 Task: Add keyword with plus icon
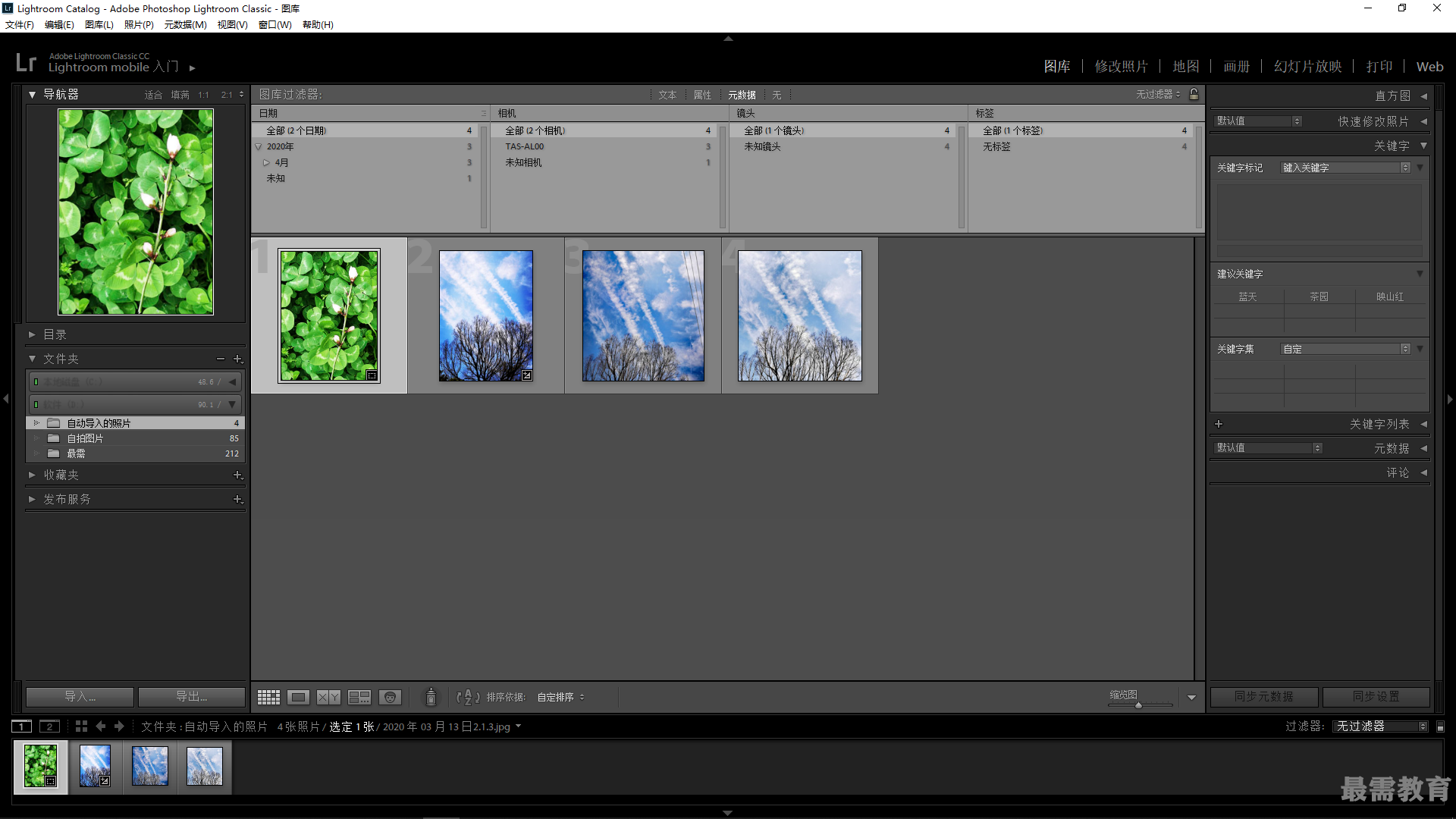pyautogui.click(x=1219, y=424)
